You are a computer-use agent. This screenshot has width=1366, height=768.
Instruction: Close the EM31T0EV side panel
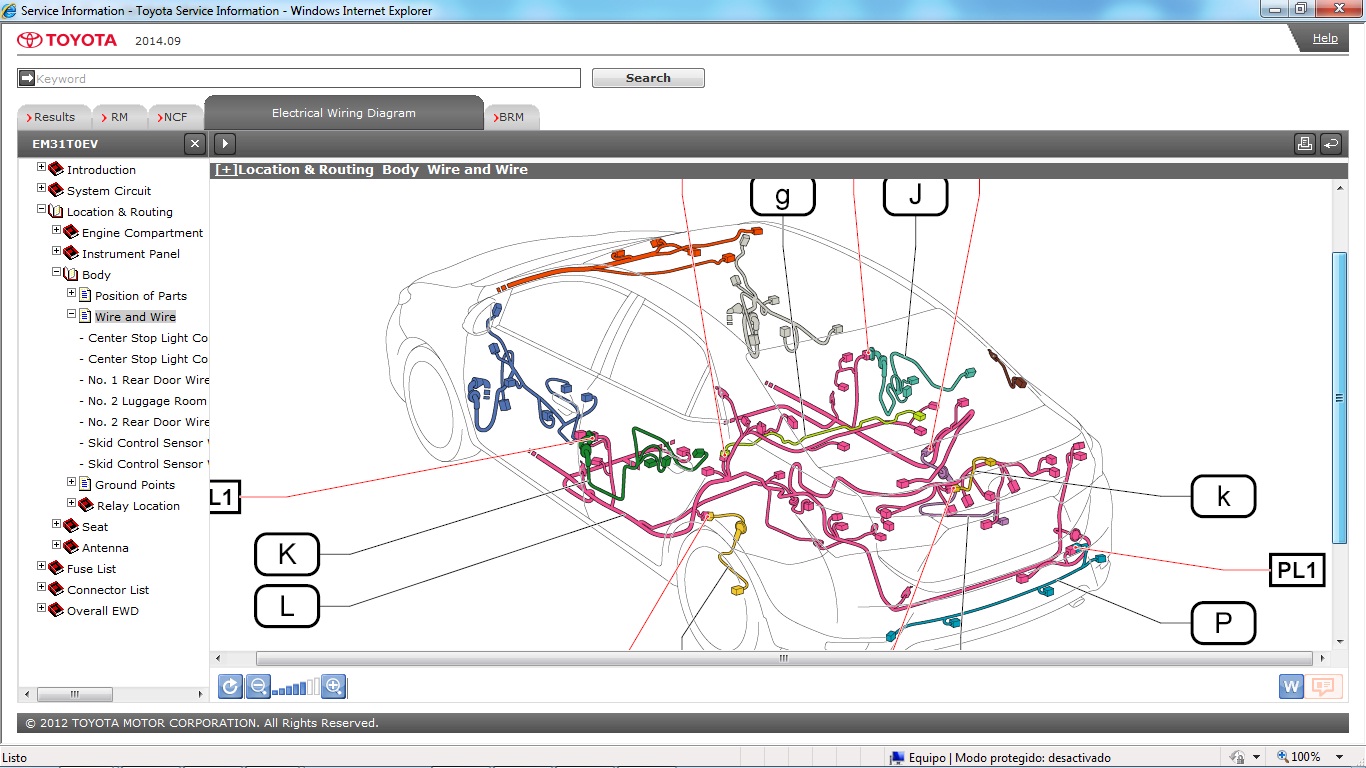[x=196, y=144]
